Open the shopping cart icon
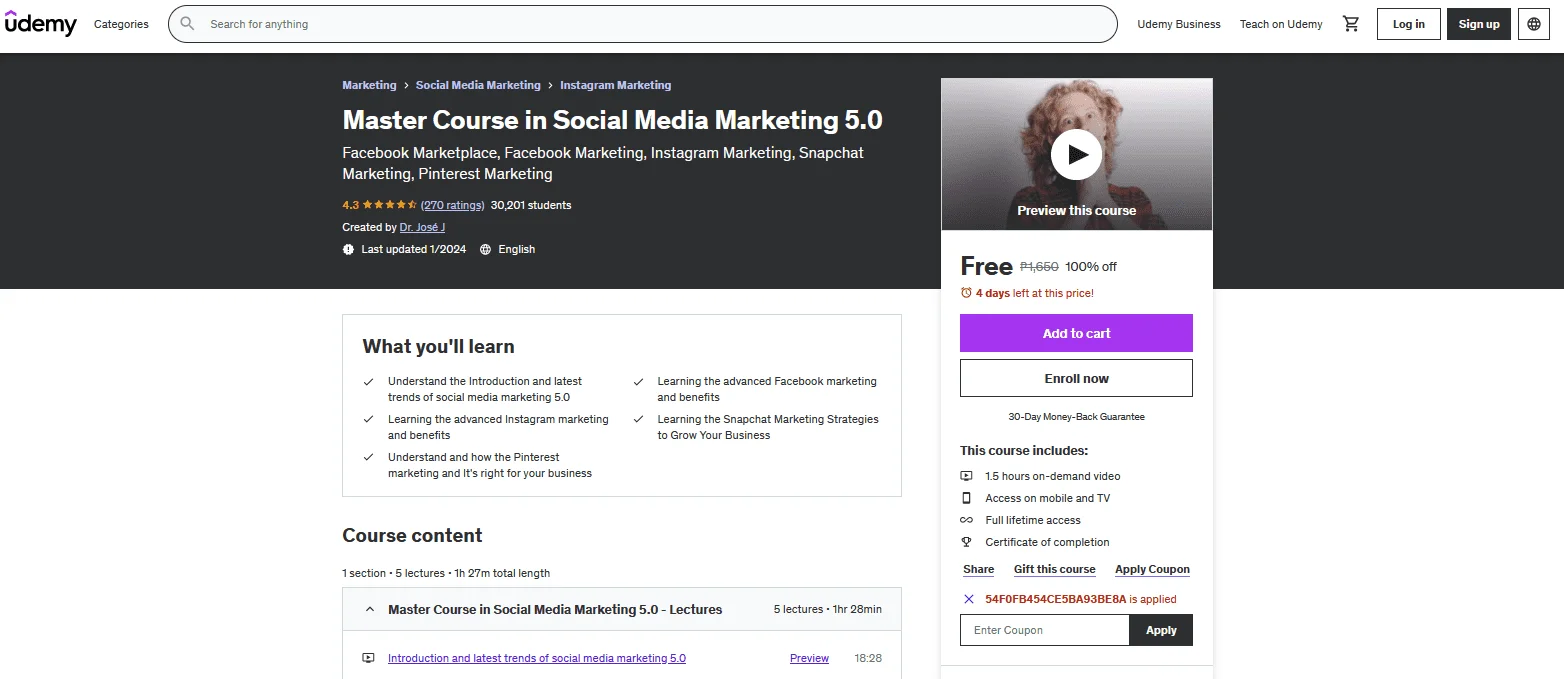The width and height of the screenshot is (1564, 679). point(1351,24)
